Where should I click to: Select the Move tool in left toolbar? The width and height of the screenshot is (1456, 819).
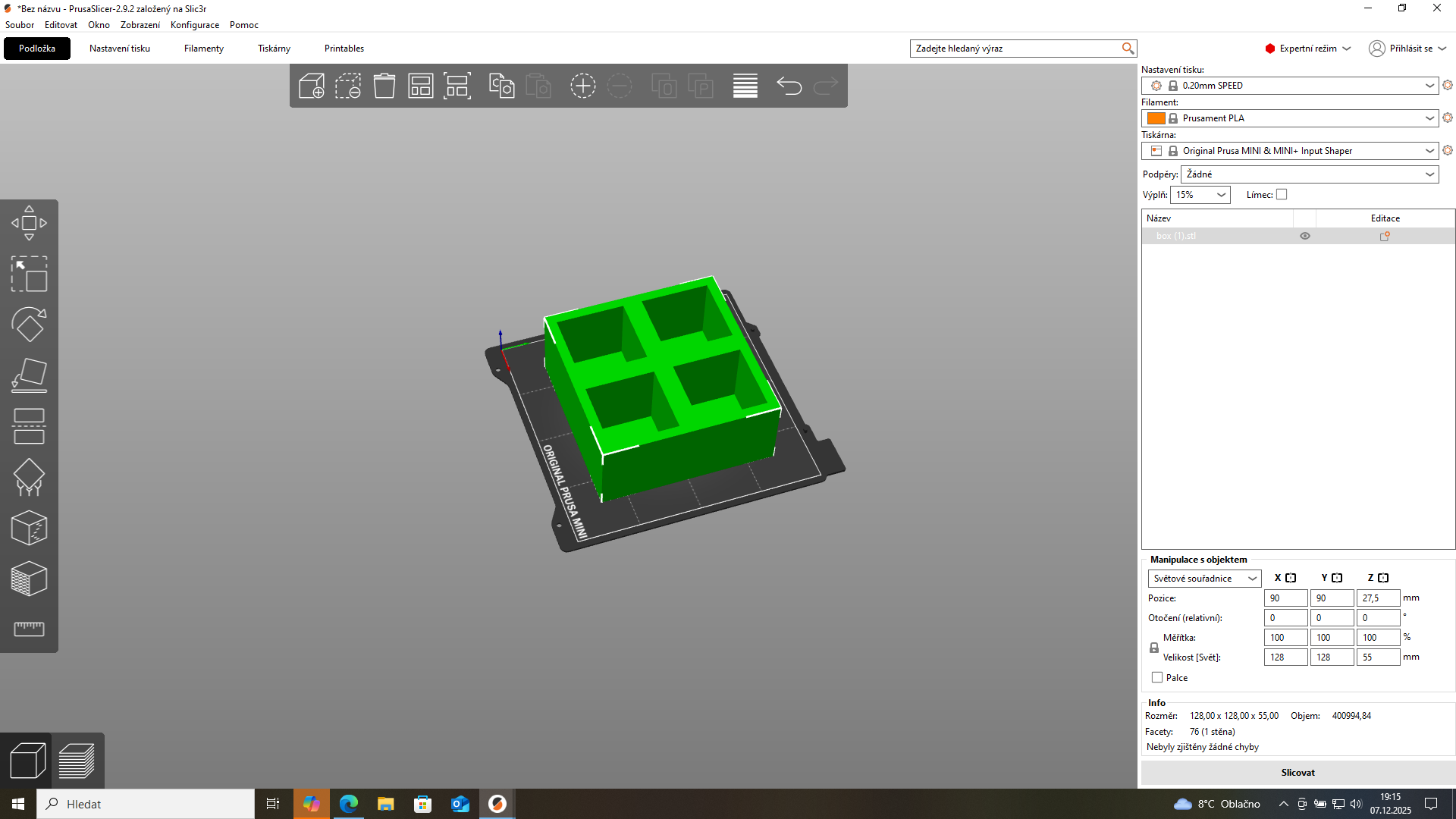pyautogui.click(x=29, y=223)
